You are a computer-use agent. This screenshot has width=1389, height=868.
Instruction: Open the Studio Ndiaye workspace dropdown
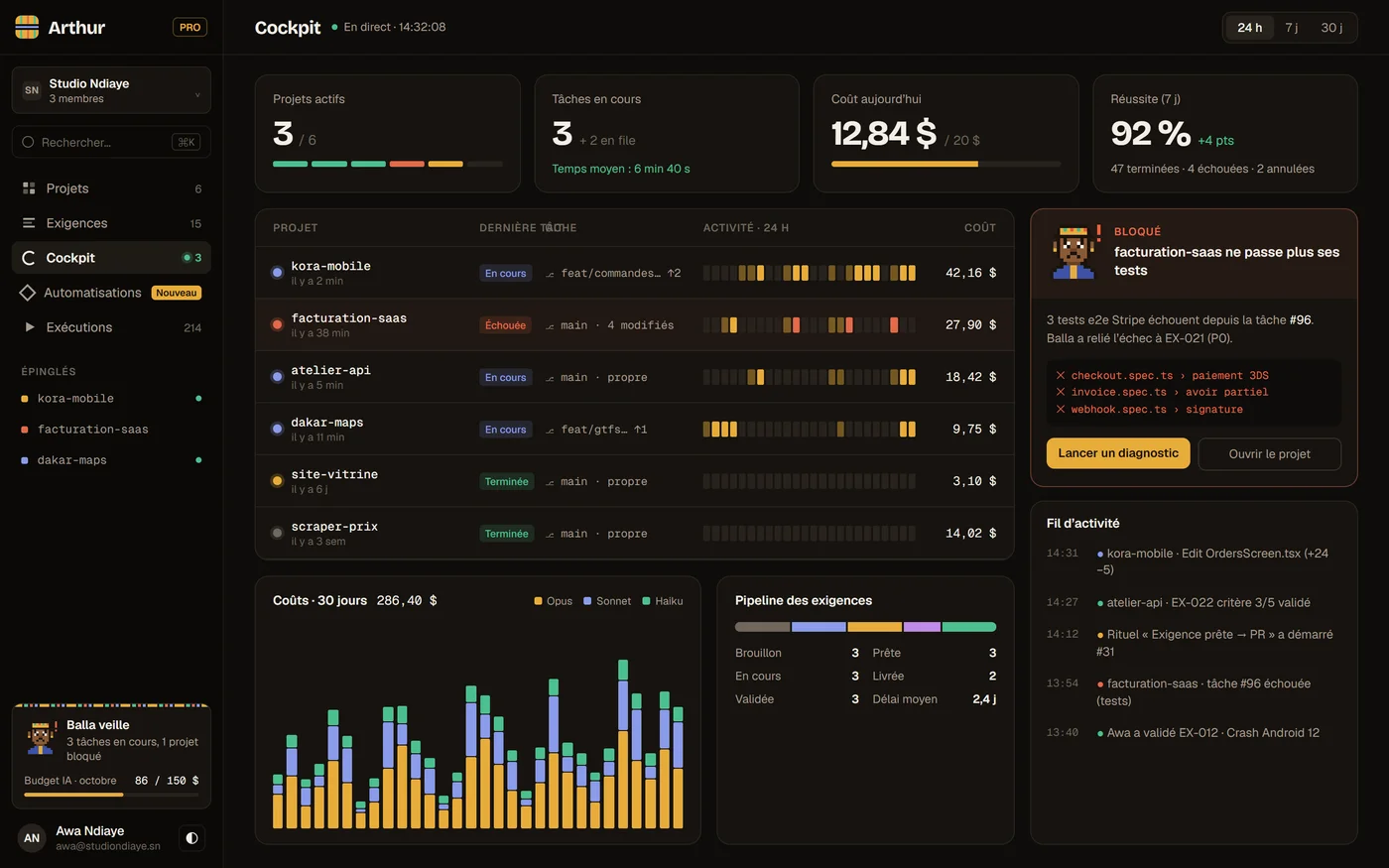pos(111,90)
